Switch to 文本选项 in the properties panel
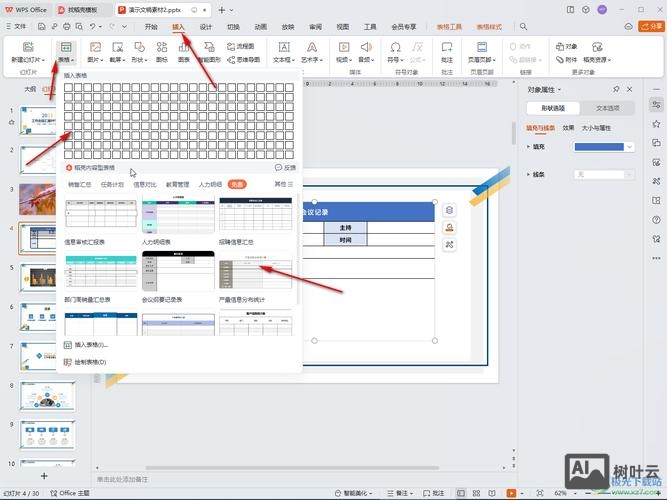This screenshot has width=667, height=500. (607, 108)
